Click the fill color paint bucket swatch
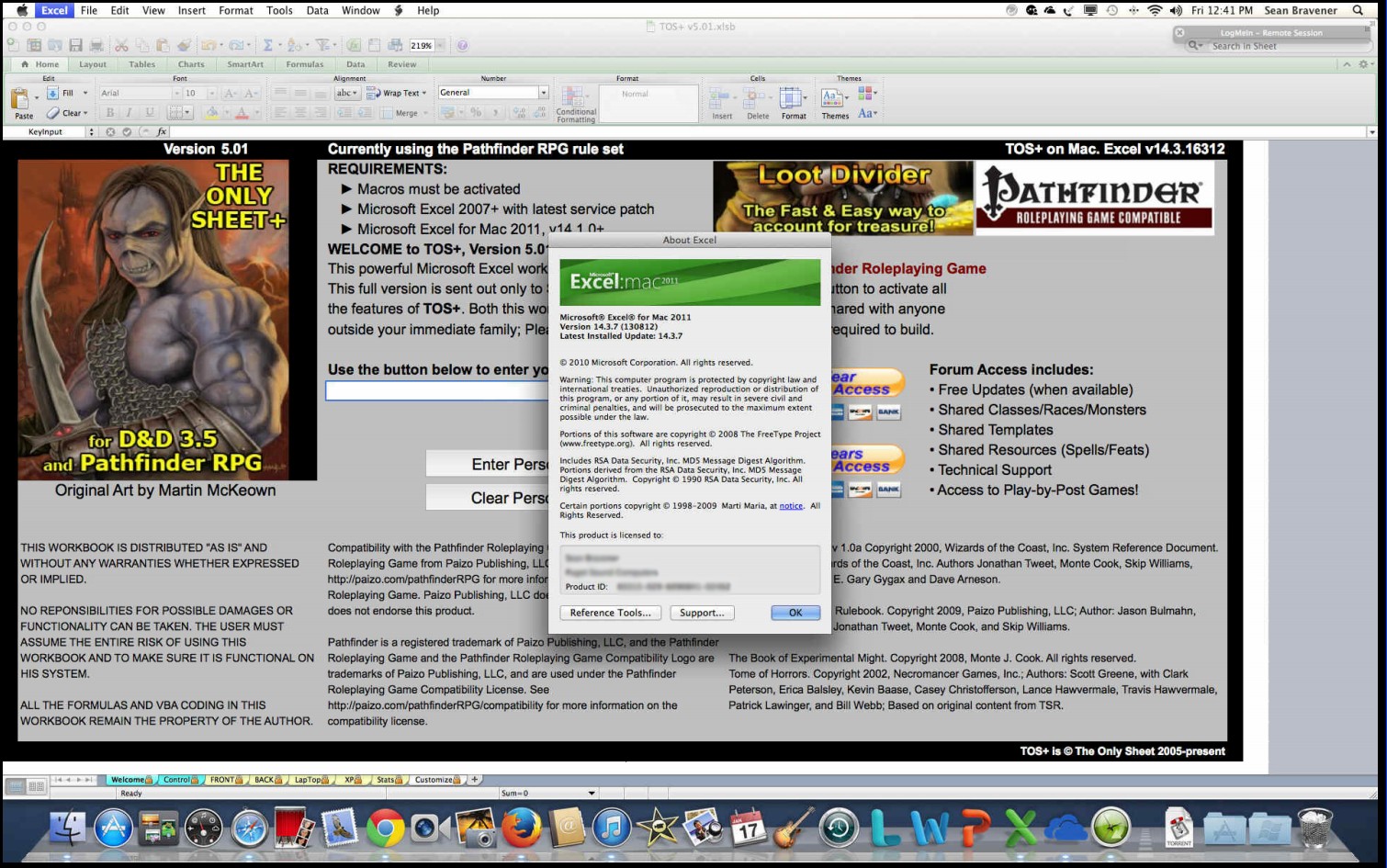 click(x=211, y=113)
